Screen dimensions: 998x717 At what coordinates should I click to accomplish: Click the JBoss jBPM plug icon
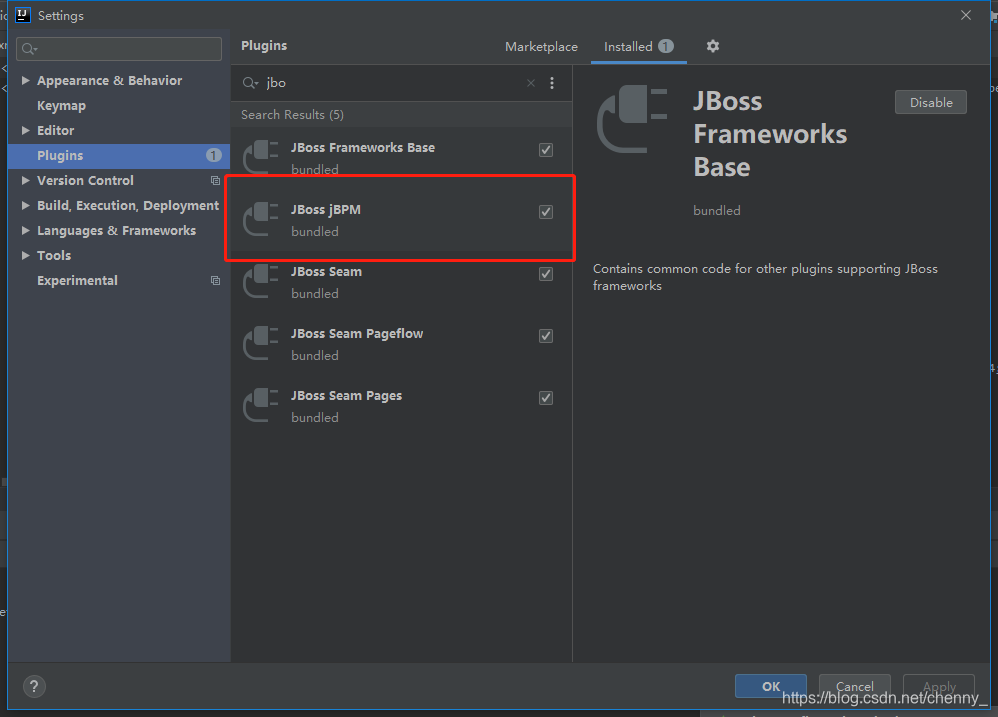tap(261, 219)
